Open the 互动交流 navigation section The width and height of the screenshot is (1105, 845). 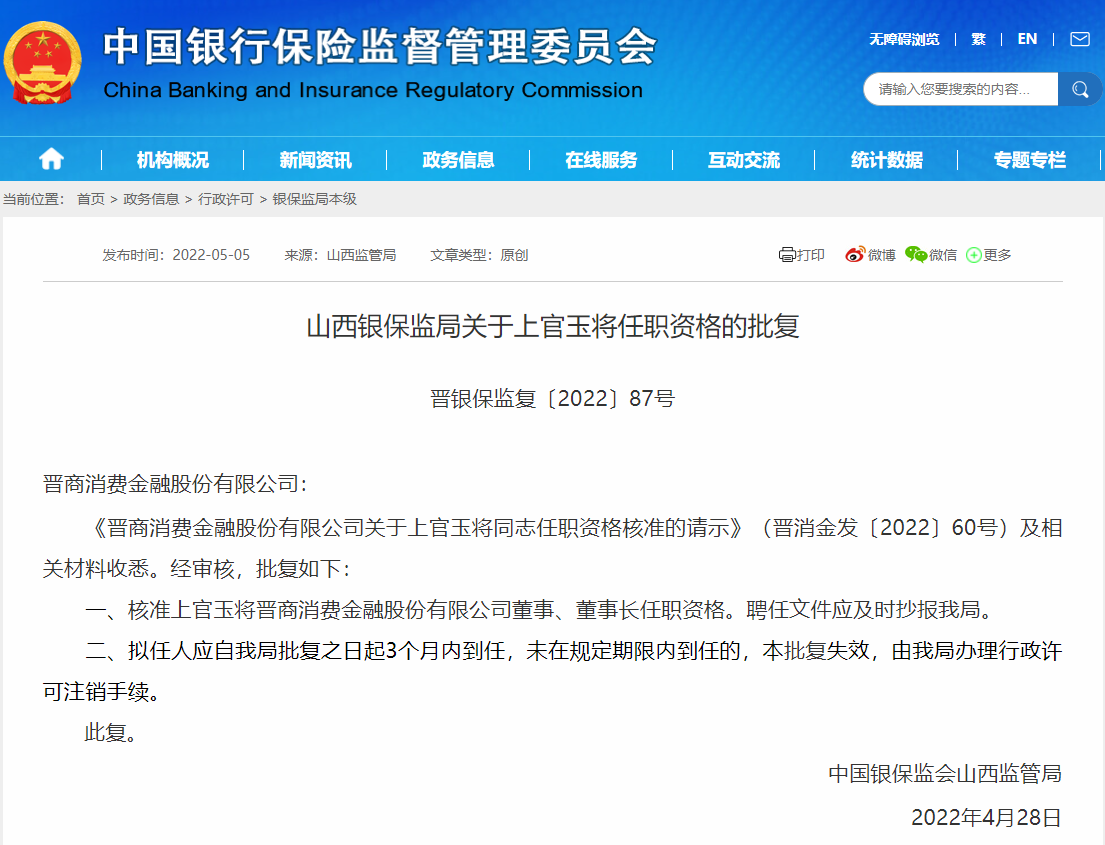[742, 158]
